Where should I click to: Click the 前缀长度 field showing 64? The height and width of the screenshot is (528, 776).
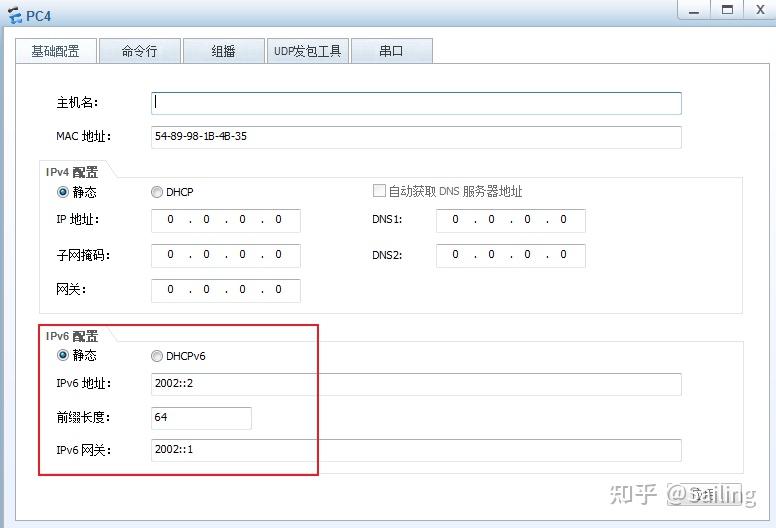tap(201, 418)
